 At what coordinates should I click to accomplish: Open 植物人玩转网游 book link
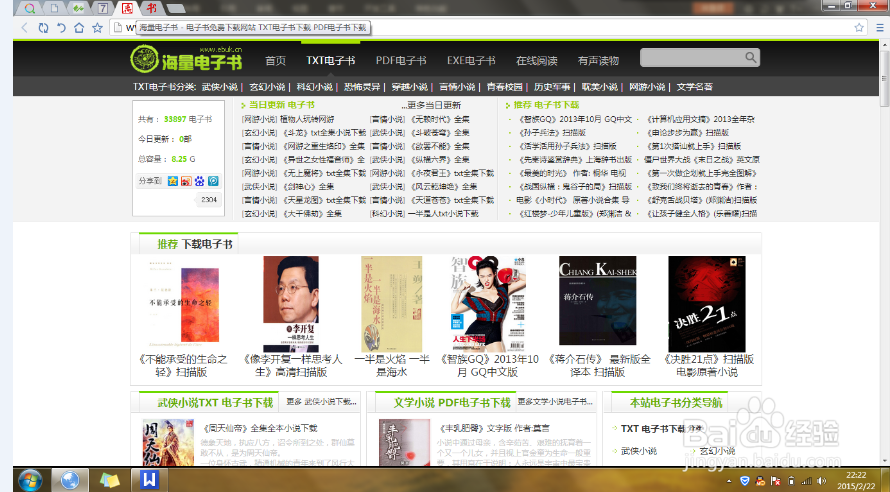pos(307,119)
